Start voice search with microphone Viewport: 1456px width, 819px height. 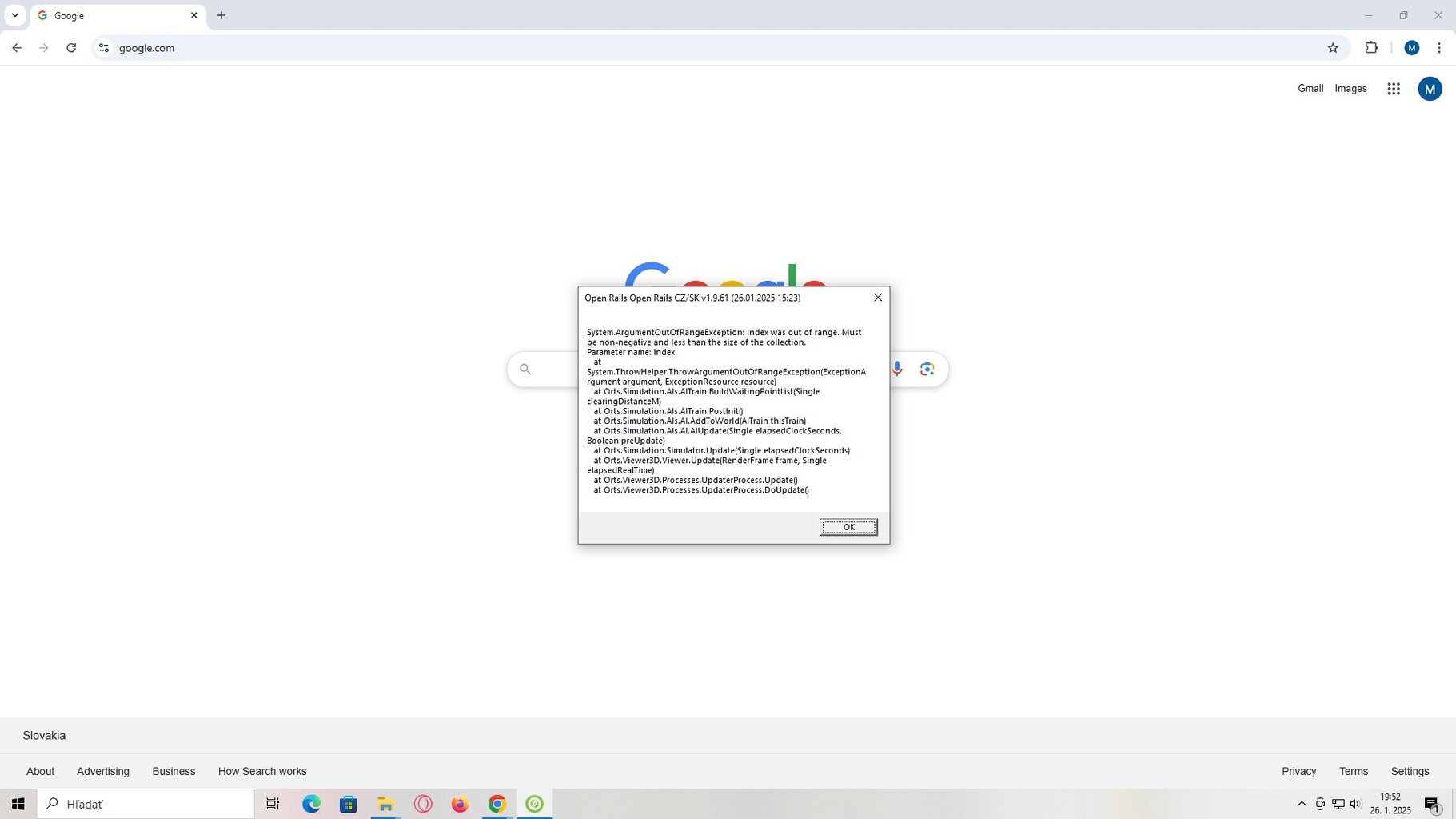(x=896, y=369)
